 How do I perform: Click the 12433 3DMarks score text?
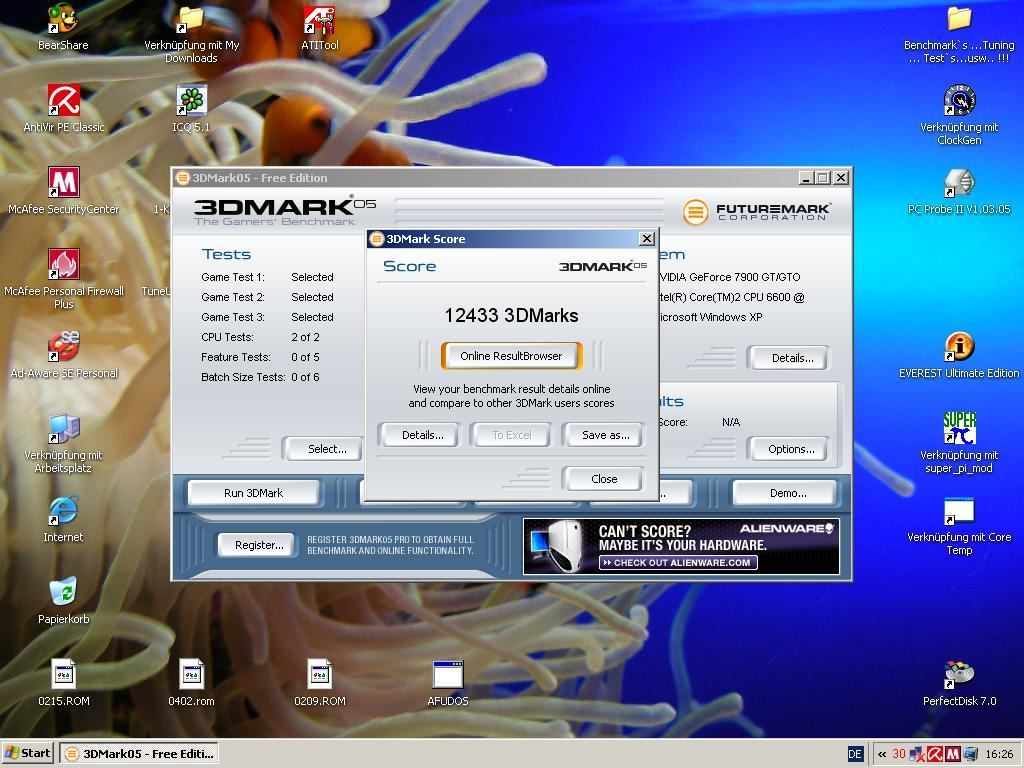pyautogui.click(x=511, y=315)
